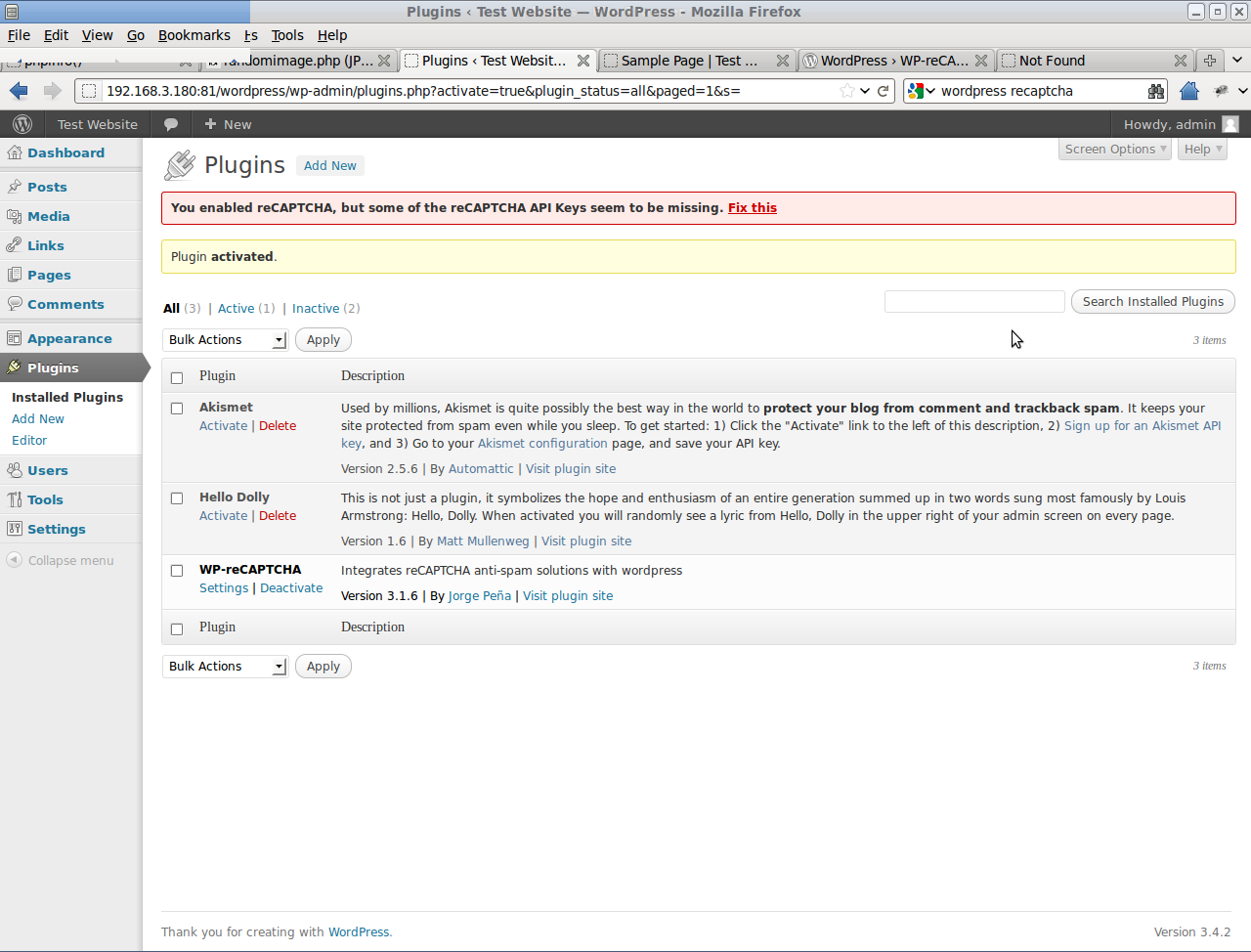Click the browser Forward arrow
This screenshot has height=952, width=1251.
(53, 91)
